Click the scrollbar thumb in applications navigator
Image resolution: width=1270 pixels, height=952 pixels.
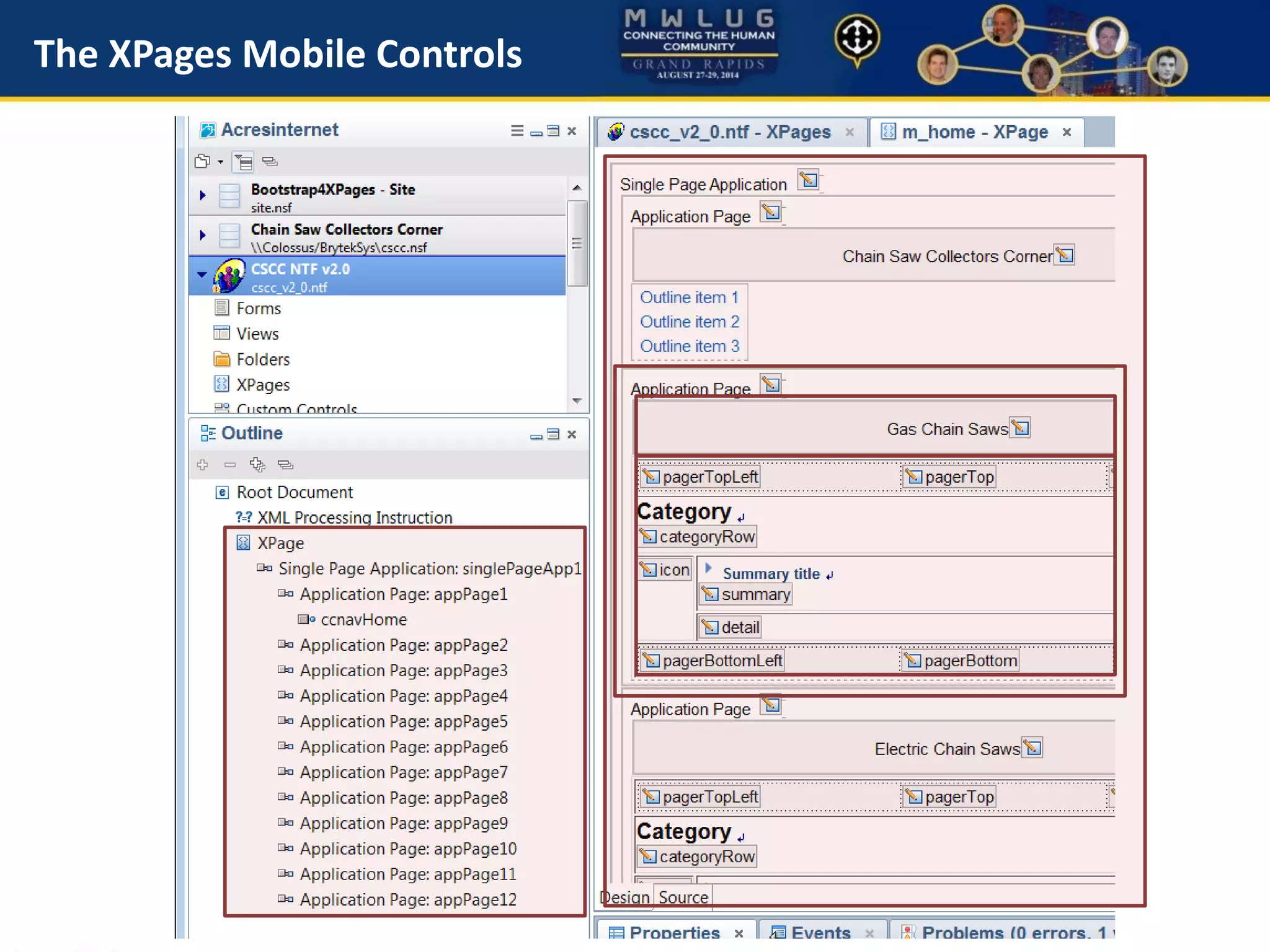coord(577,243)
